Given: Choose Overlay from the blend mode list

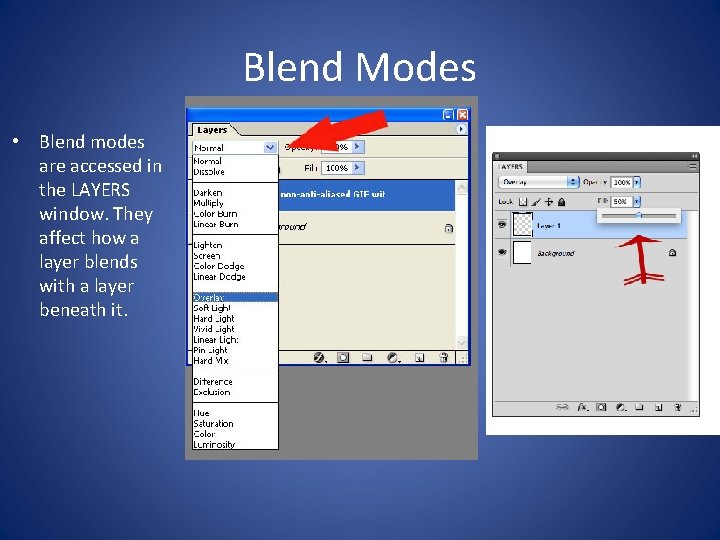Looking at the screenshot, I should [x=235, y=298].
